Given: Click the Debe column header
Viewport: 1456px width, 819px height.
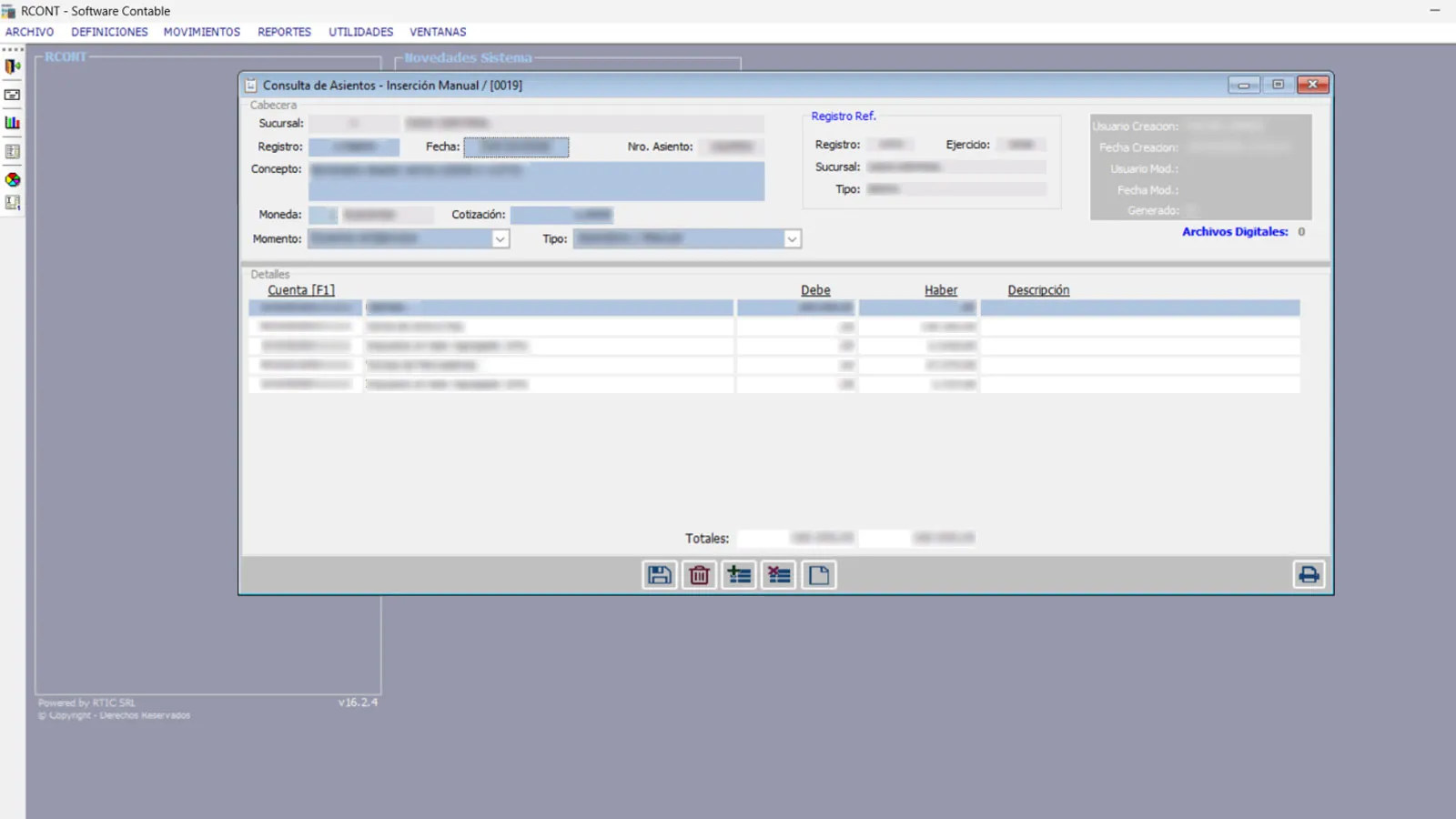Looking at the screenshot, I should tap(815, 290).
